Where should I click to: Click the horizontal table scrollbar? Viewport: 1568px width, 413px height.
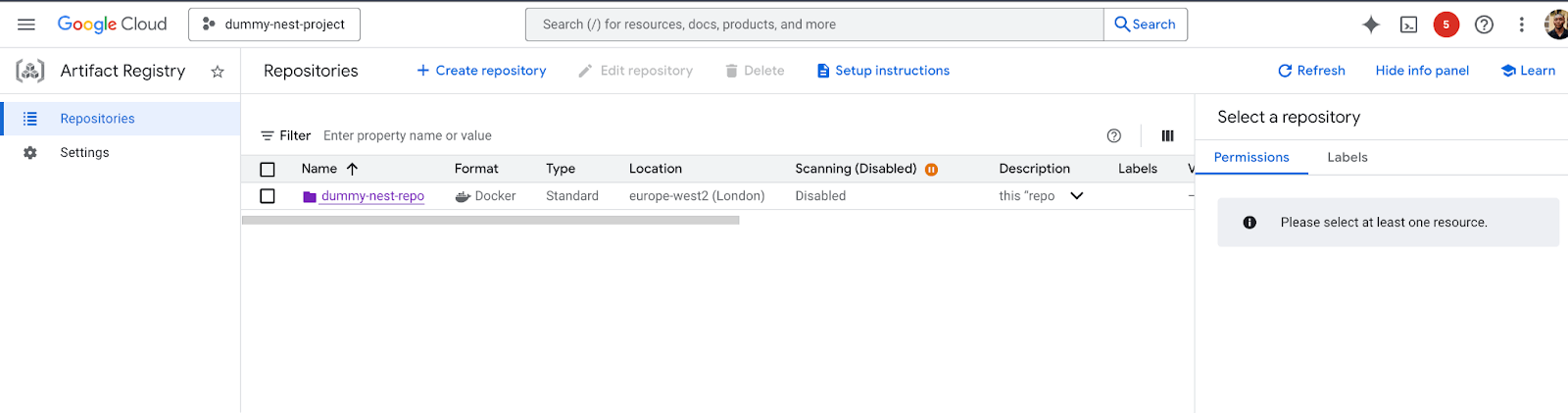(491, 221)
